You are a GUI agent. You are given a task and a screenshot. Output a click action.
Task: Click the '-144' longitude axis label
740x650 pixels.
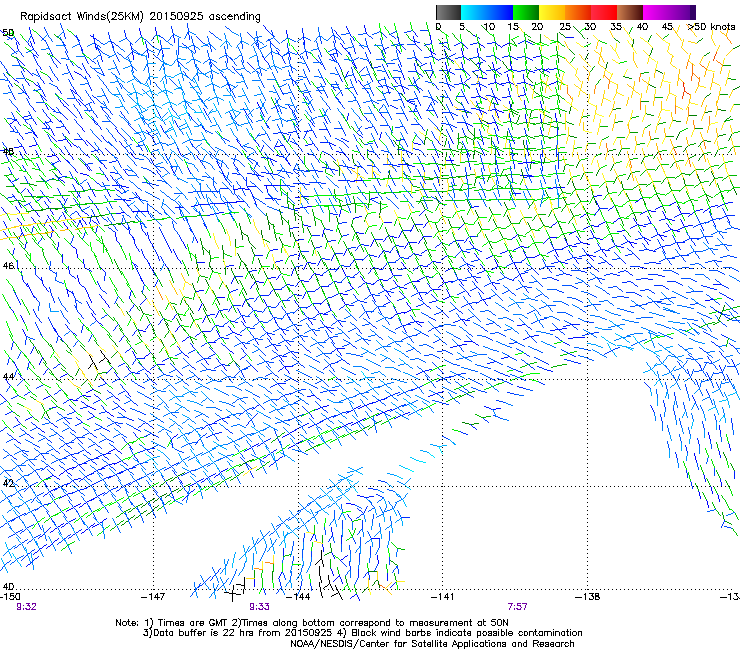[x=299, y=597]
